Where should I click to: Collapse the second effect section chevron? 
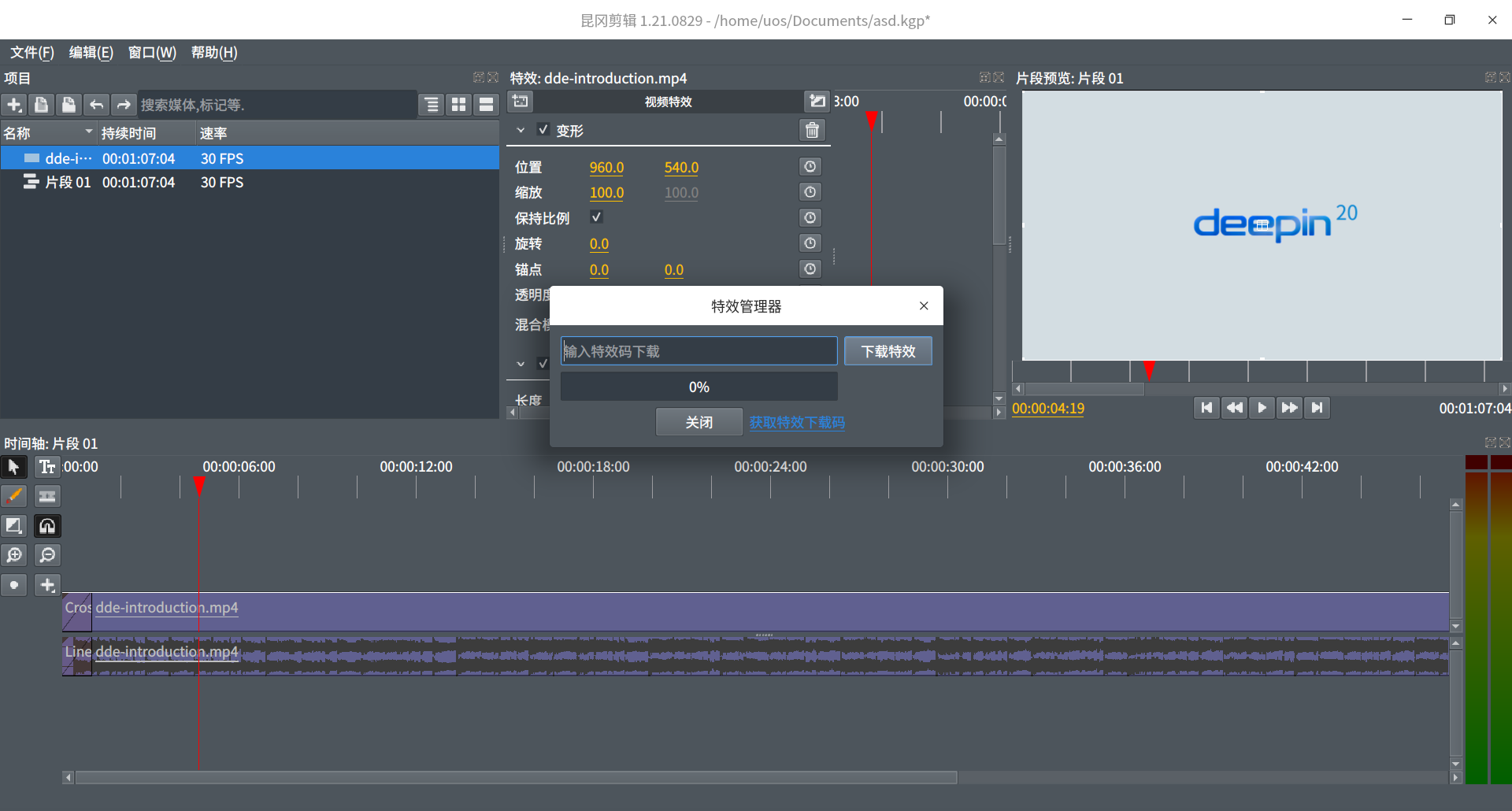[521, 364]
